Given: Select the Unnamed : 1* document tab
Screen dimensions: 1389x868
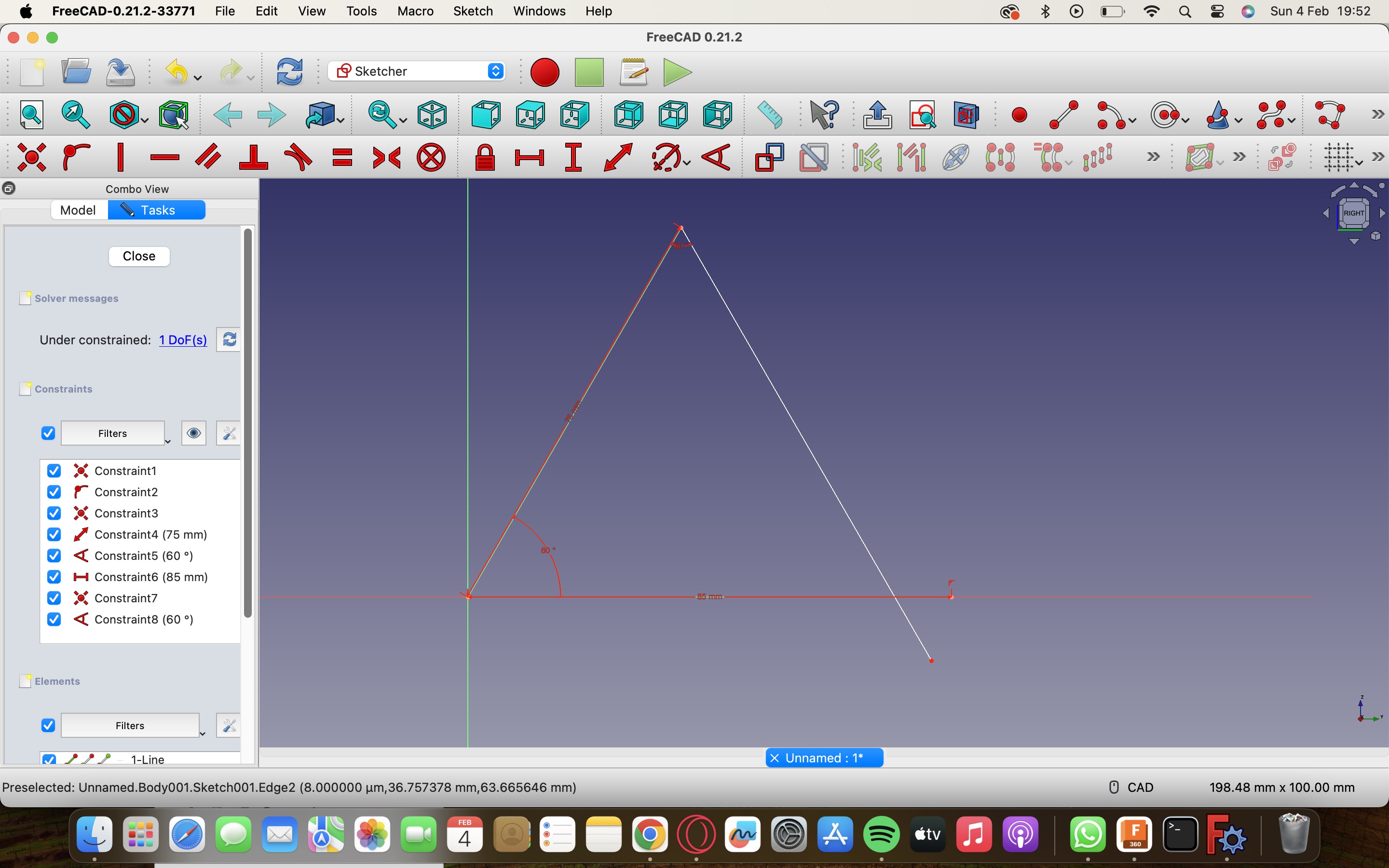Looking at the screenshot, I should tap(824, 758).
